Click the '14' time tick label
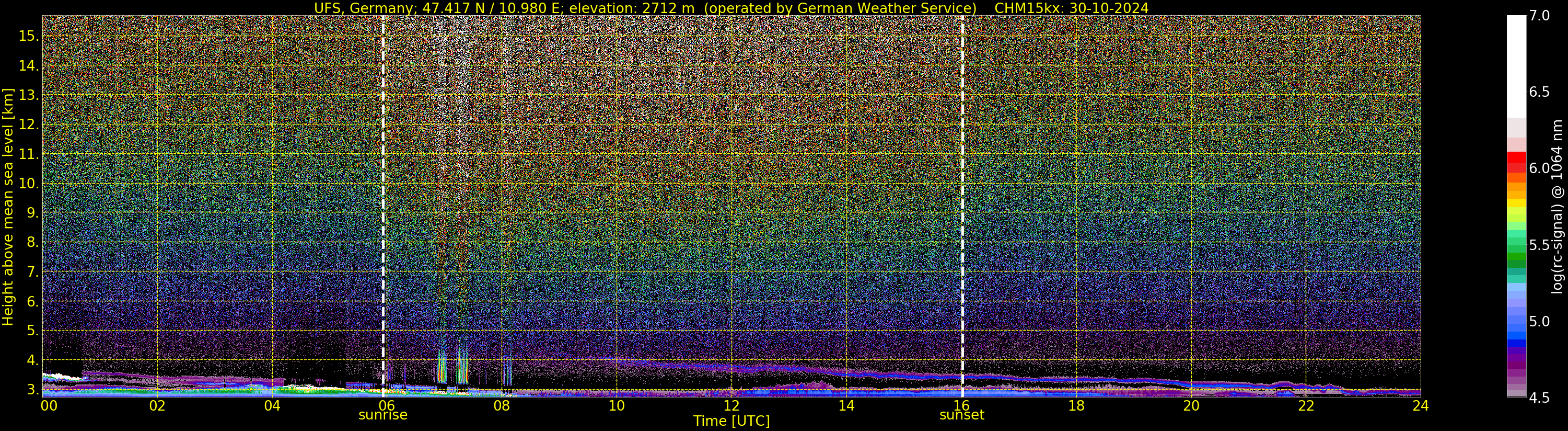Viewport: 1568px width, 431px height. [x=846, y=405]
